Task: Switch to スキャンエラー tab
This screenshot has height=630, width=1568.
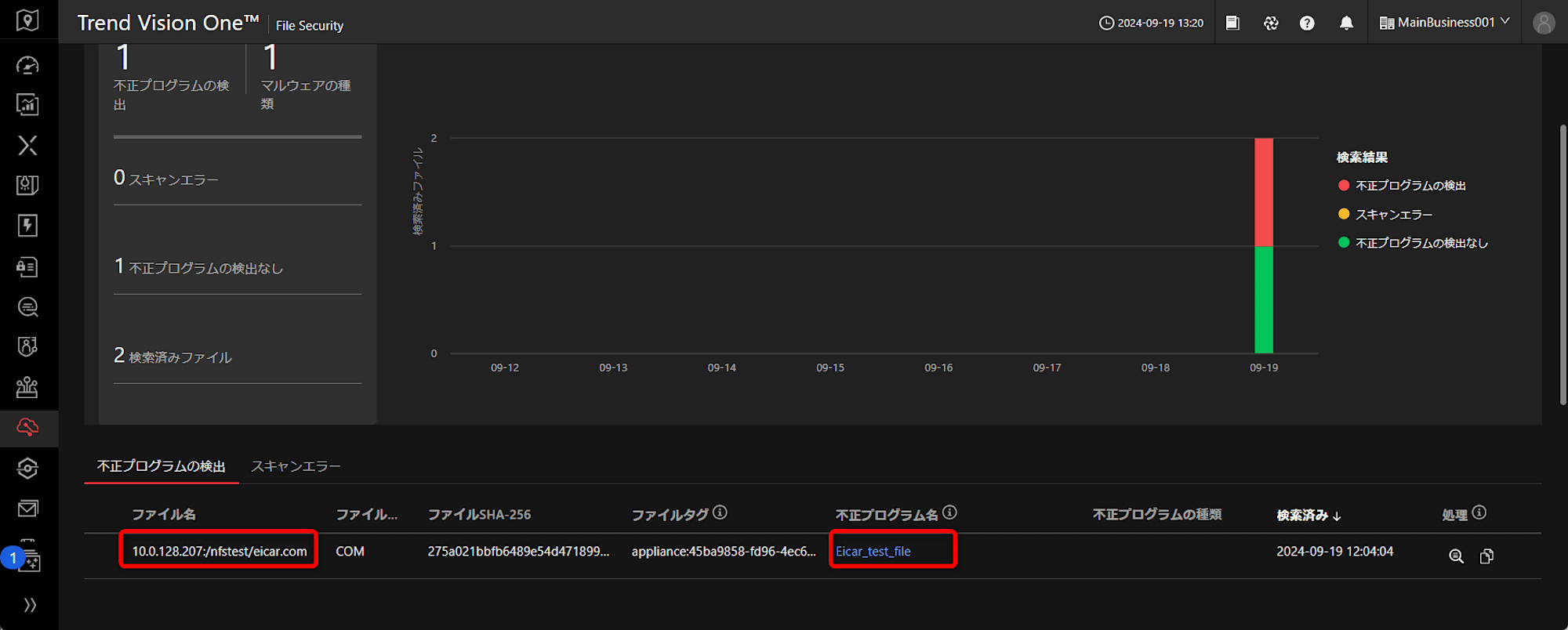Action: click(296, 466)
